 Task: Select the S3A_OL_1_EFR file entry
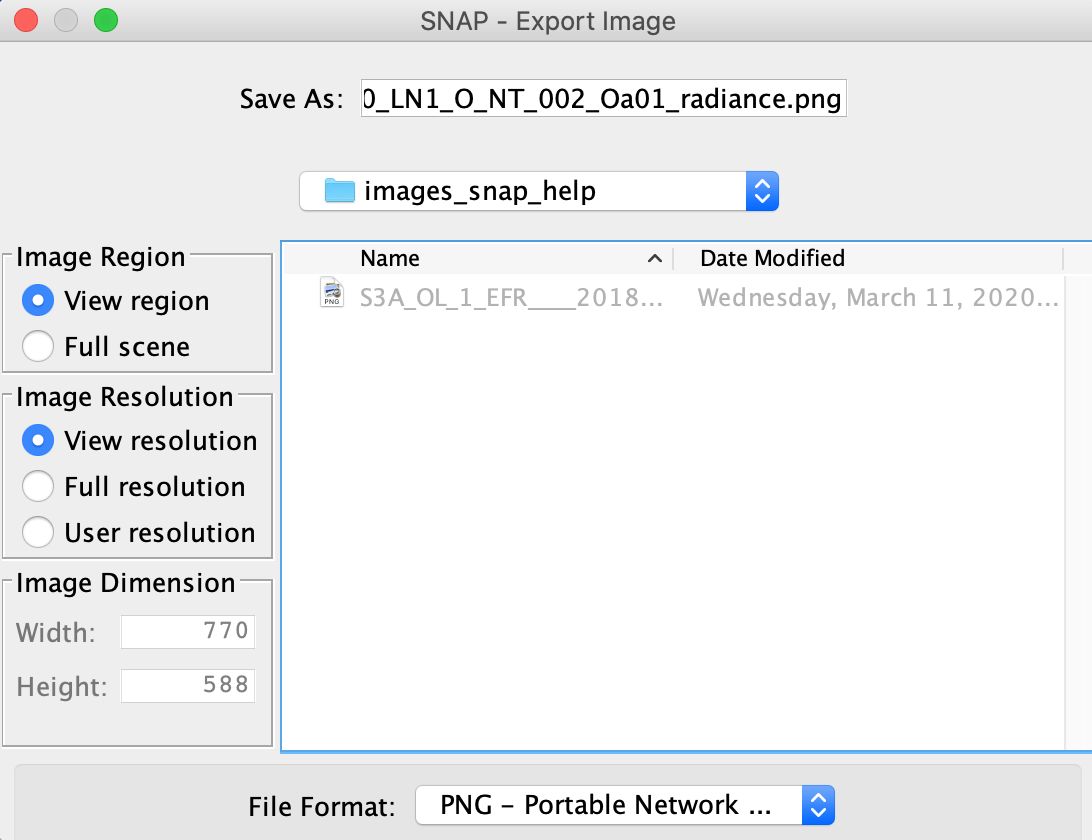510,298
